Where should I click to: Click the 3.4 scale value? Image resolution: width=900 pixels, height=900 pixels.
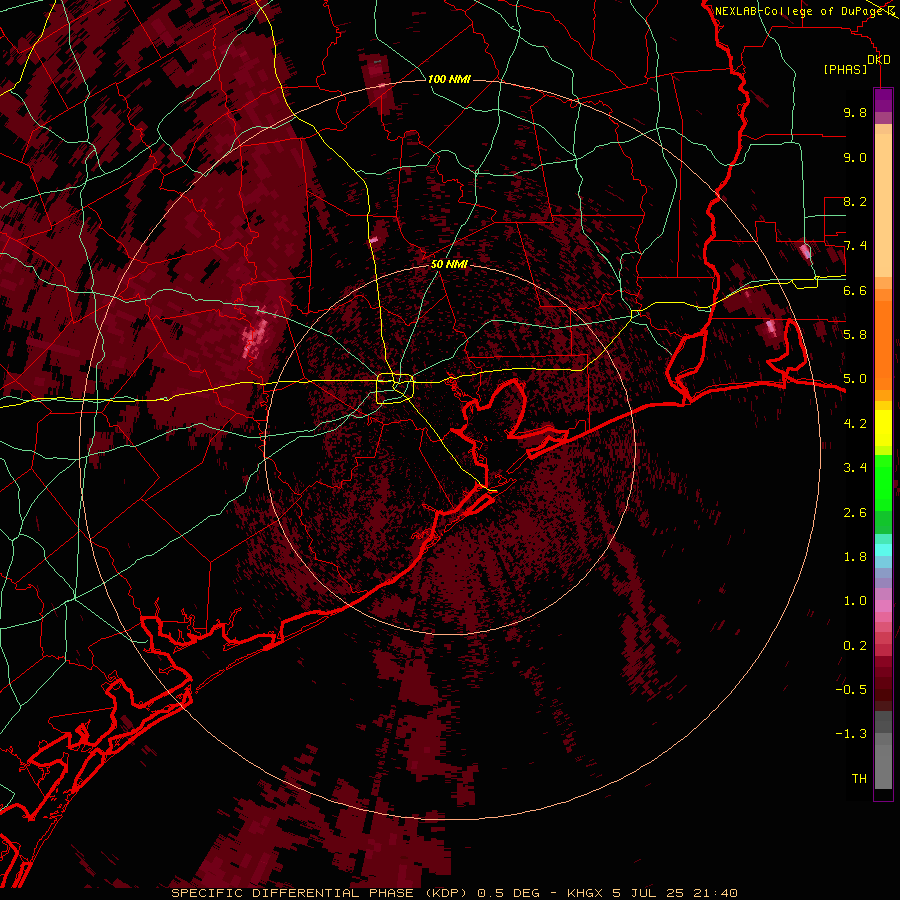pos(855,468)
